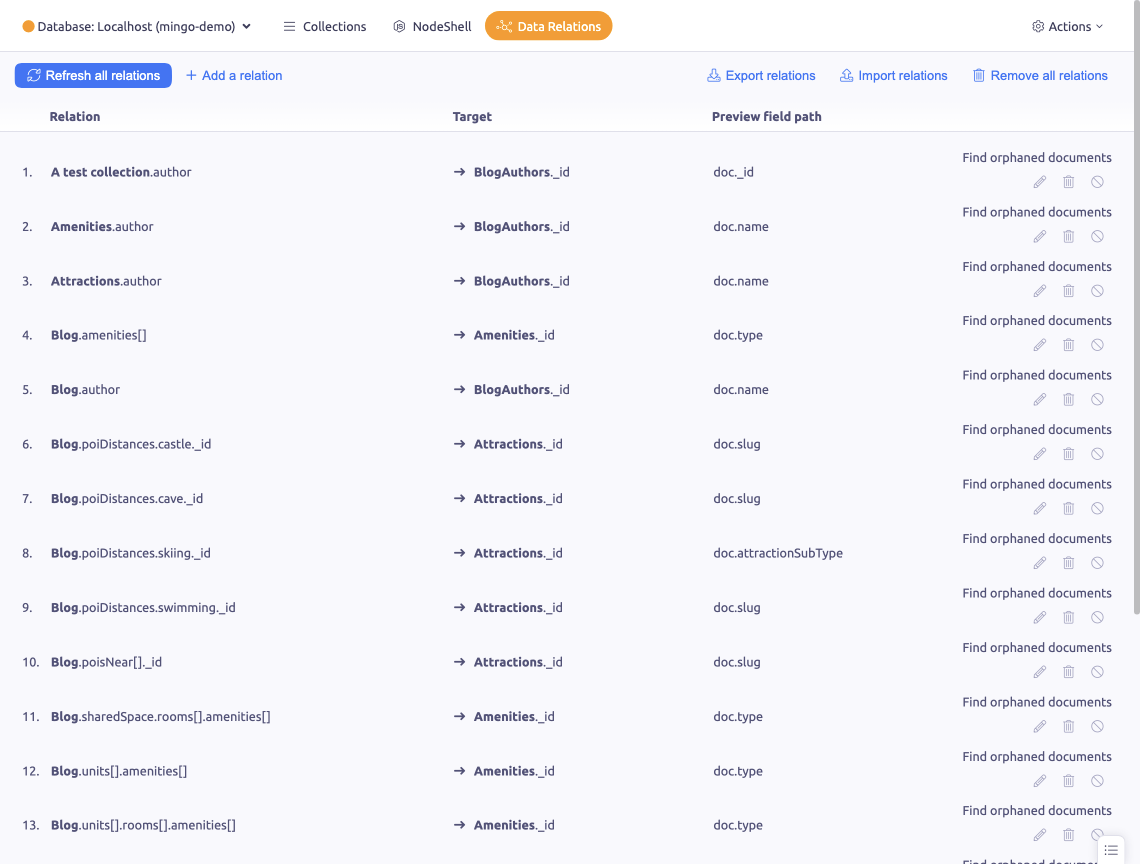1140x864 pixels.
Task: Delete the Blog.poiDistances.skiing._id relation
Action: (1068, 563)
